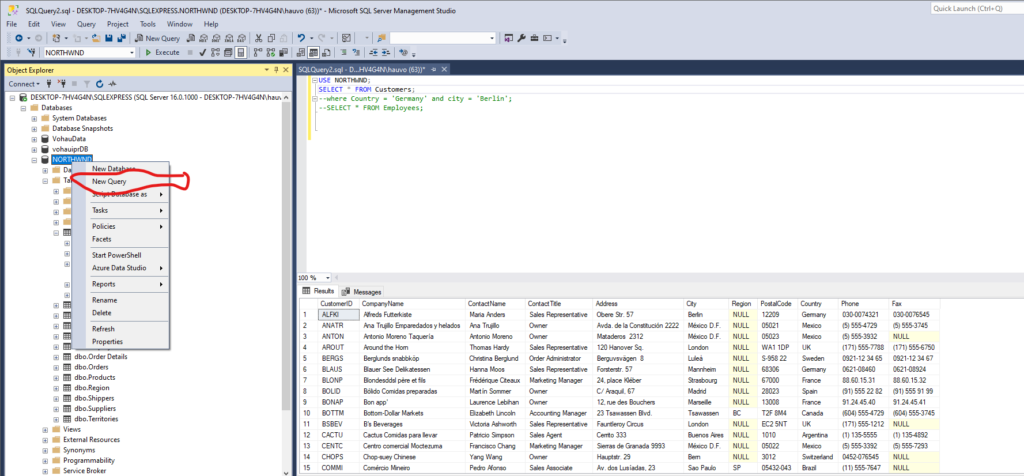This screenshot has width=1024, height=476.
Task: Expand the VohauData database node
Action: pyautogui.click(x=34, y=139)
